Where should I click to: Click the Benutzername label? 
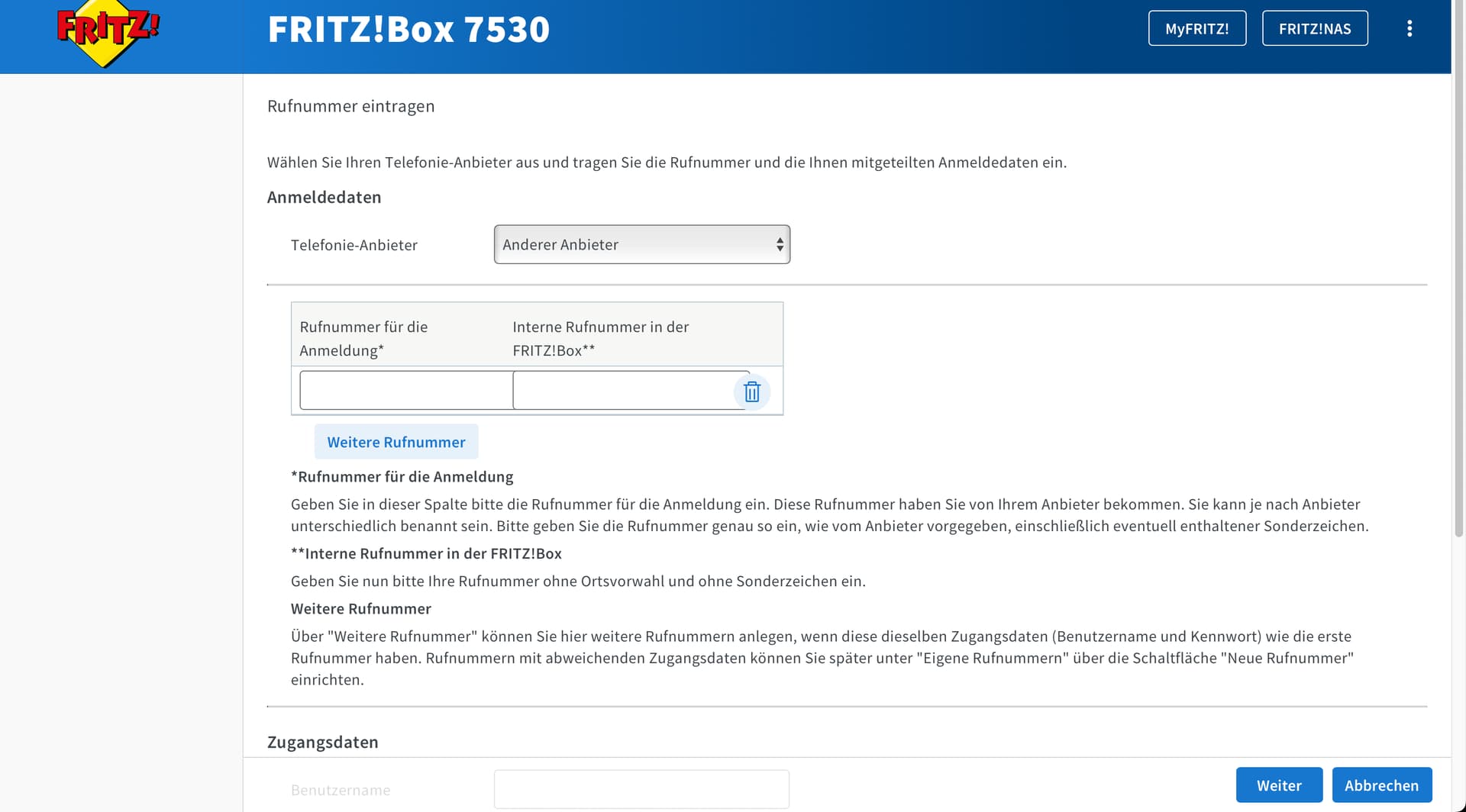341,790
